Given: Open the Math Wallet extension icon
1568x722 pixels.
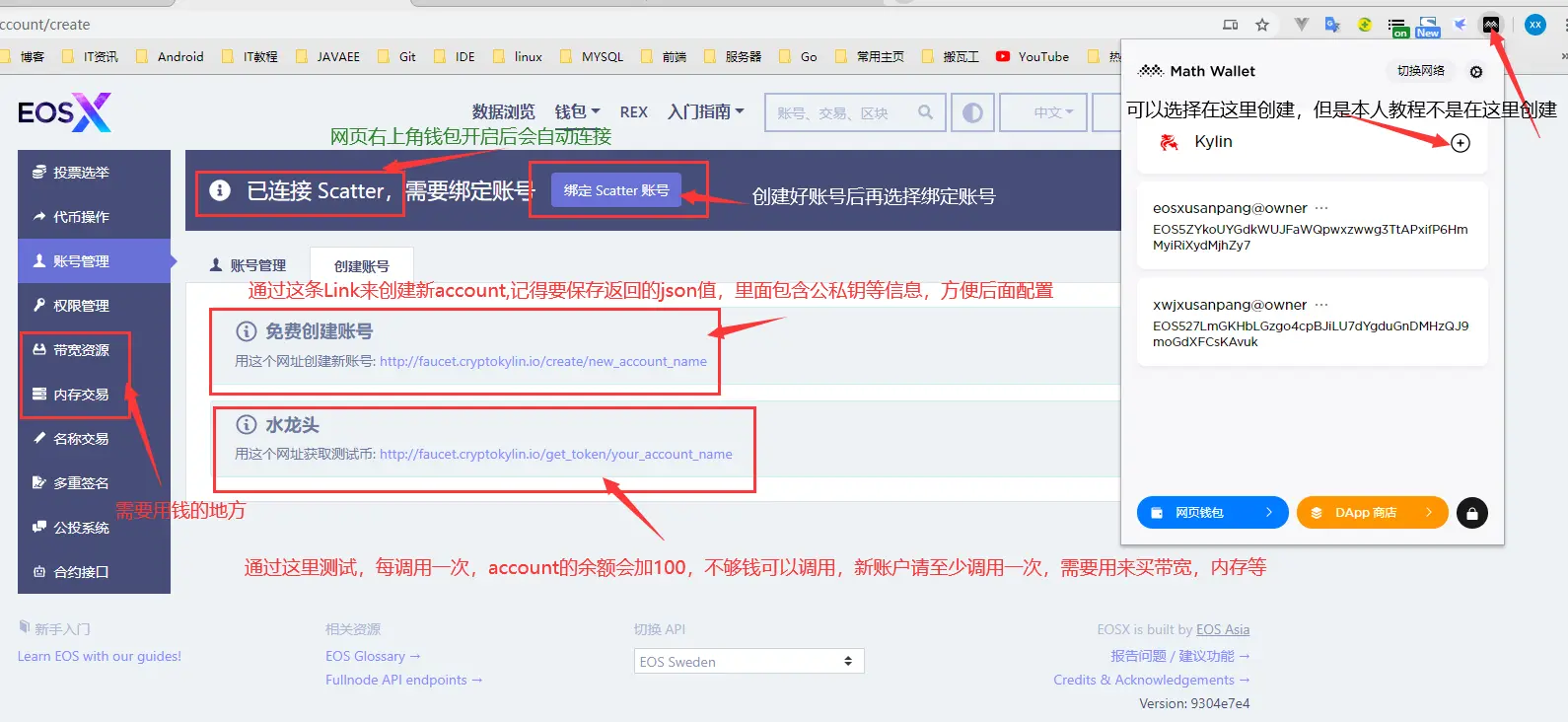Looking at the screenshot, I should click(x=1491, y=25).
